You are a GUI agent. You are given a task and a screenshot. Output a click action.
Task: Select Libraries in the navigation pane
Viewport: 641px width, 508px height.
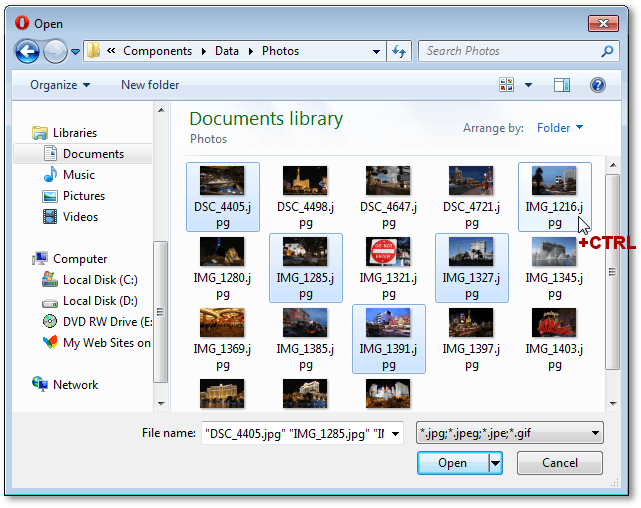click(x=65, y=133)
